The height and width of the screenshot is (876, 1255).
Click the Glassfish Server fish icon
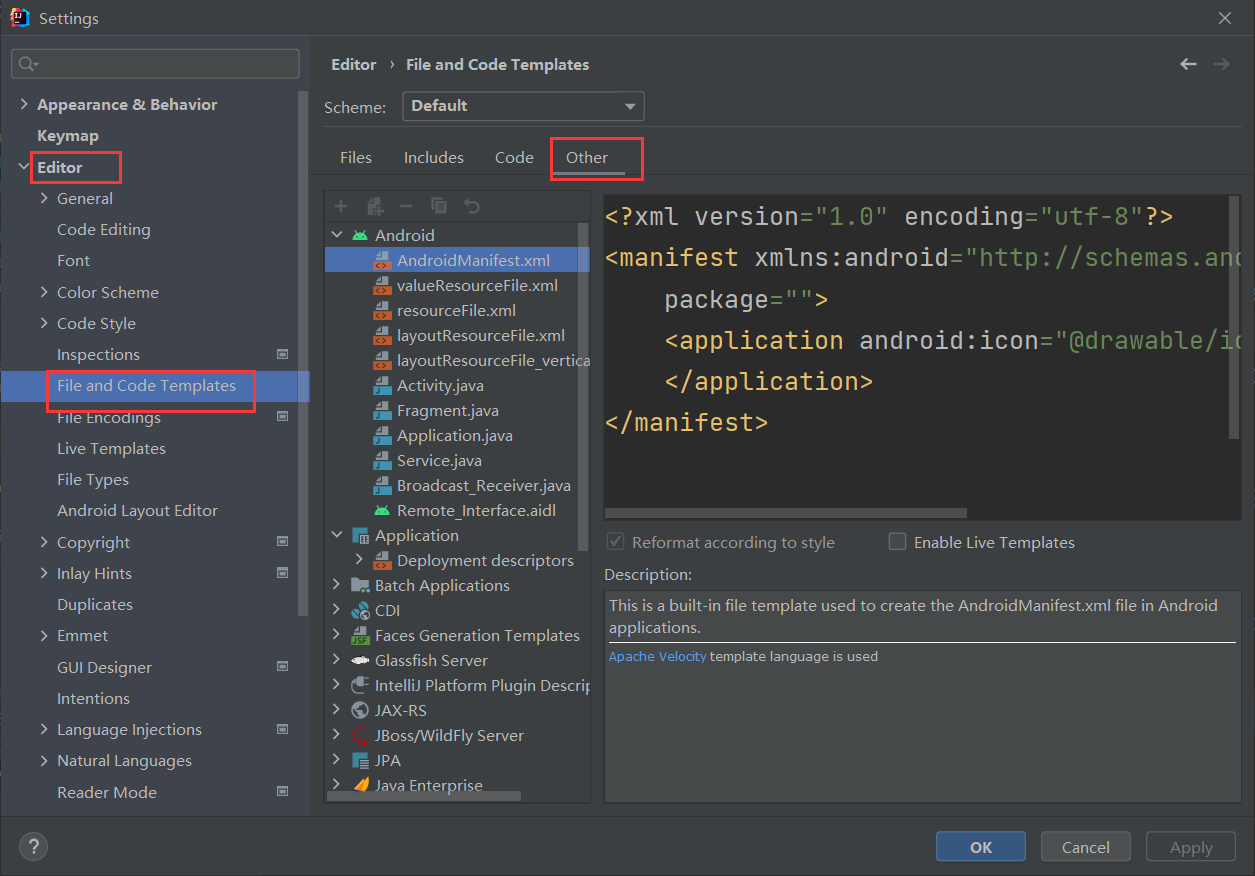360,661
